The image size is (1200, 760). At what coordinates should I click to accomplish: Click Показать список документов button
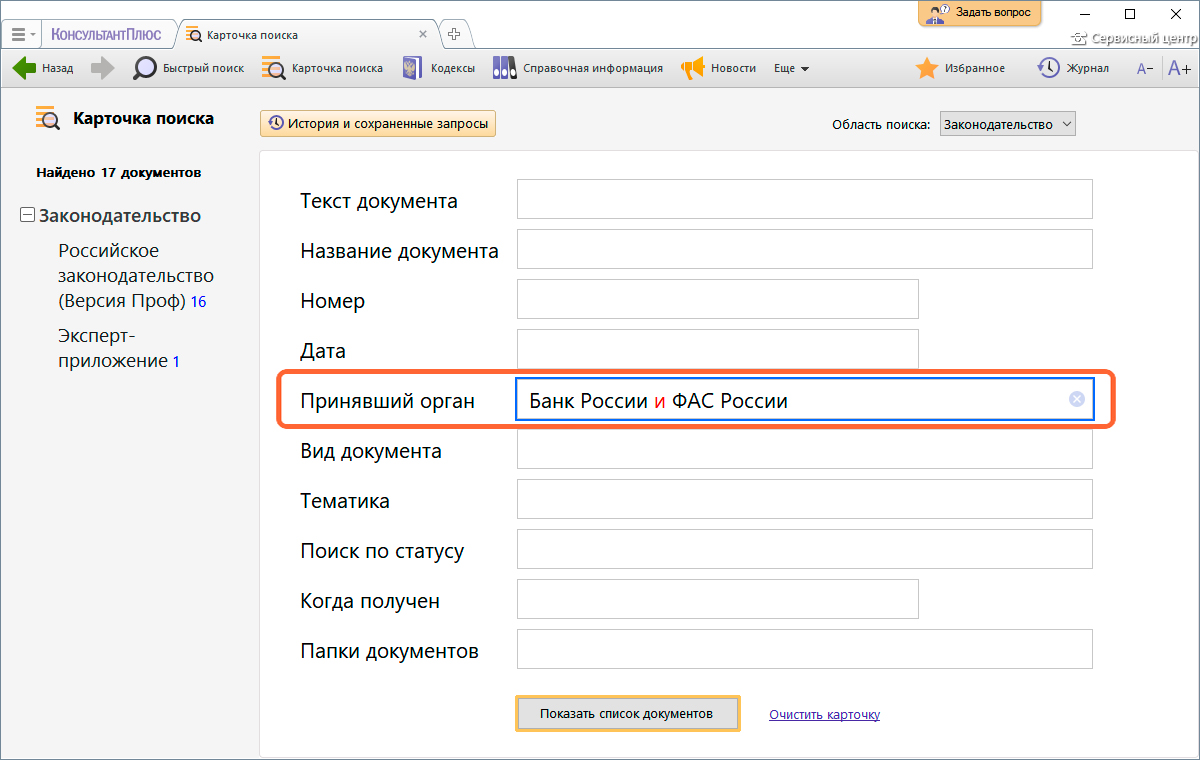627,714
